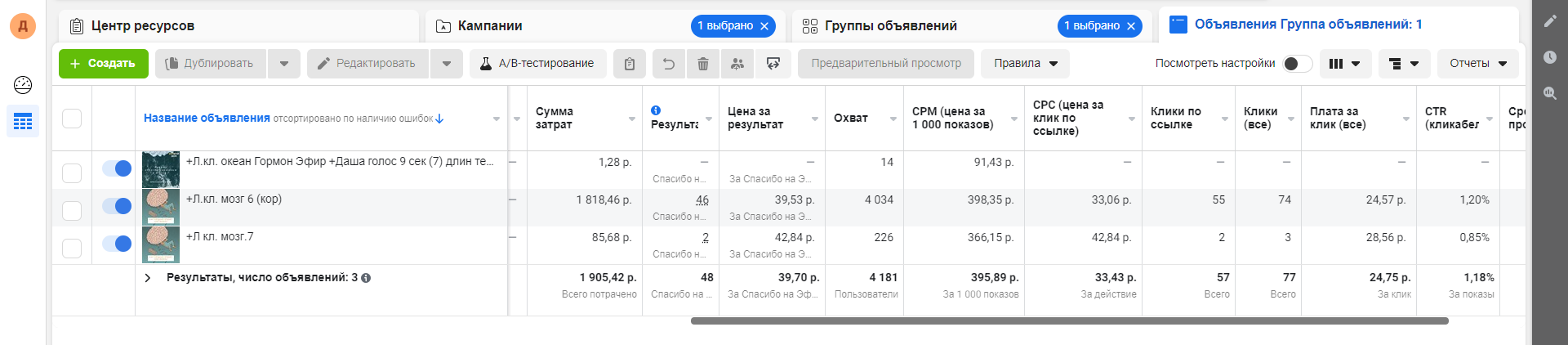Toggle off the ad "+Л.кл. мозг 6 (кор)"
1568x345 pixels.
point(117,206)
